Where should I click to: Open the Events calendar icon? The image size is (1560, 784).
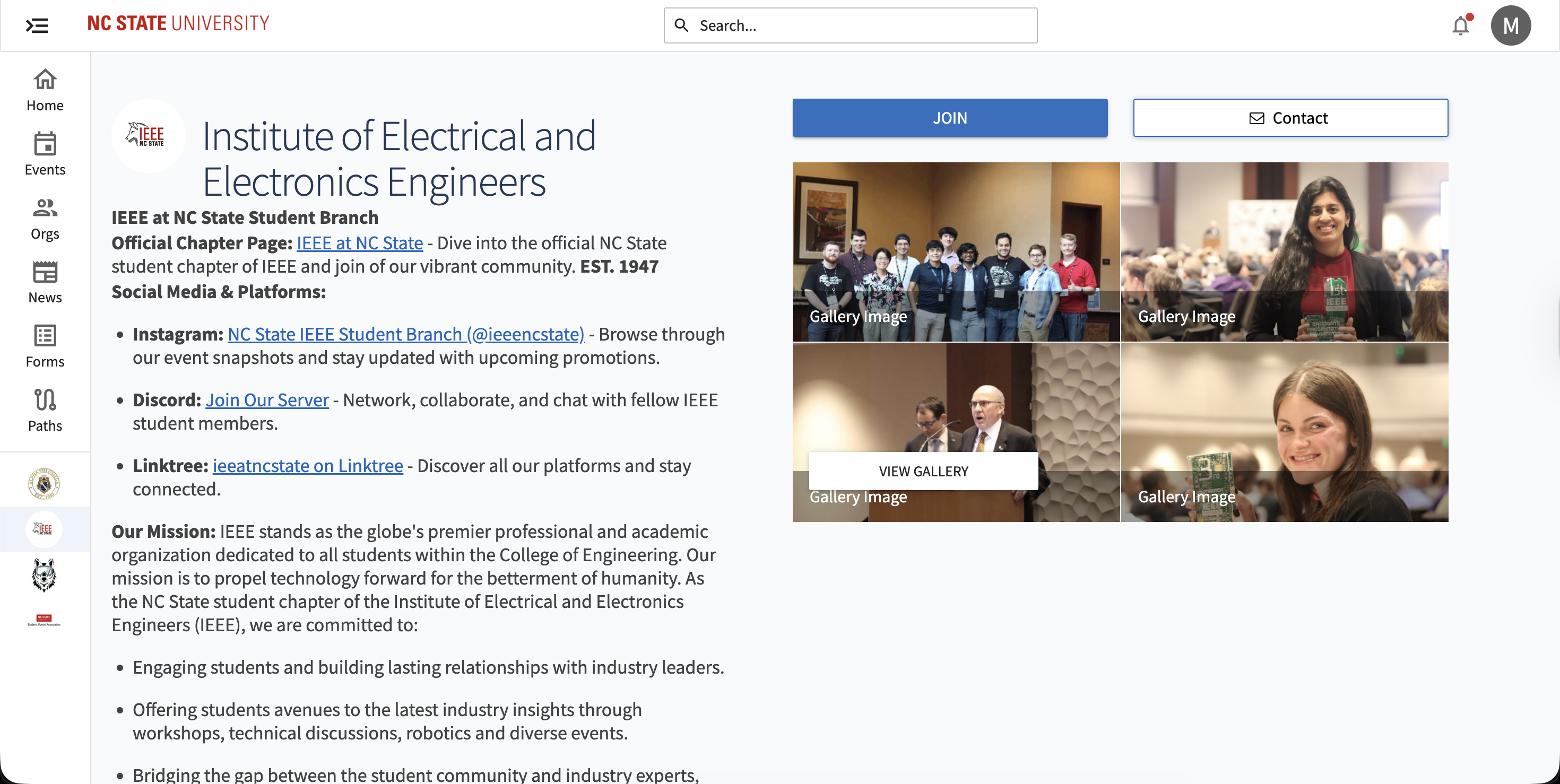point(45,153)
